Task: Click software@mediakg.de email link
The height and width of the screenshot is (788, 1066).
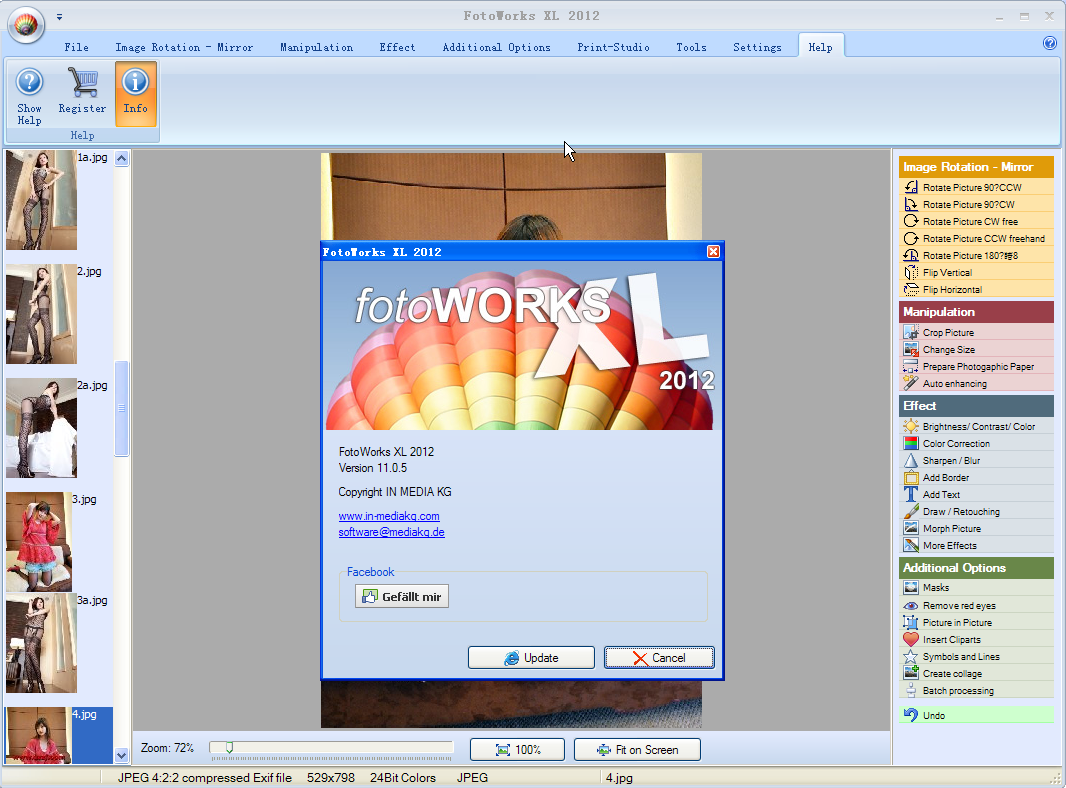Action: 392,532
